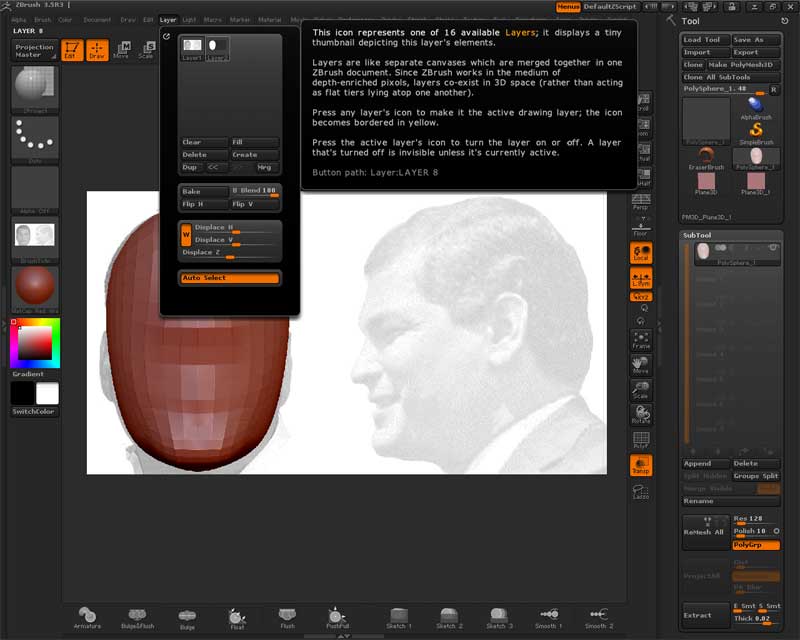Click the Lasso selection icon
The width and height of the screenshot is (800, 640).
click(x=641, y=492)
